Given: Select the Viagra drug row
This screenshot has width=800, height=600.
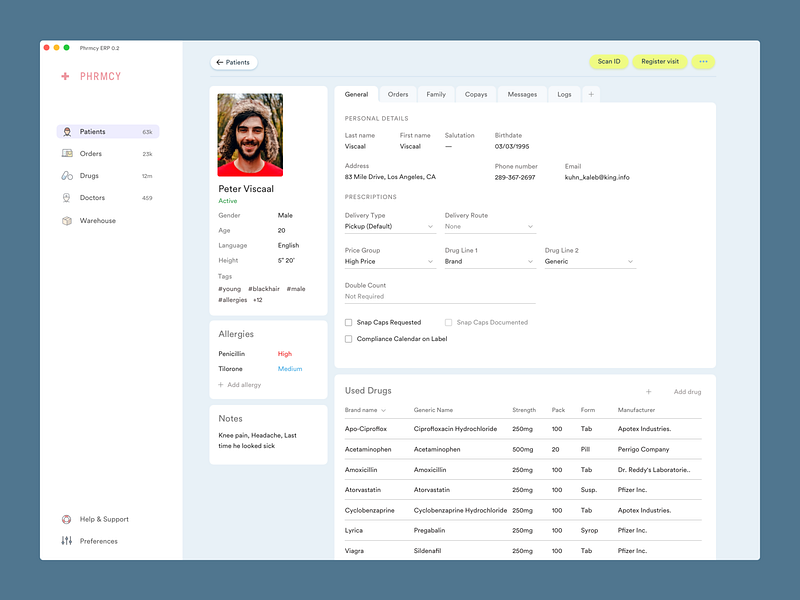Looking at the screenshot, I should (x=523, y=551).
